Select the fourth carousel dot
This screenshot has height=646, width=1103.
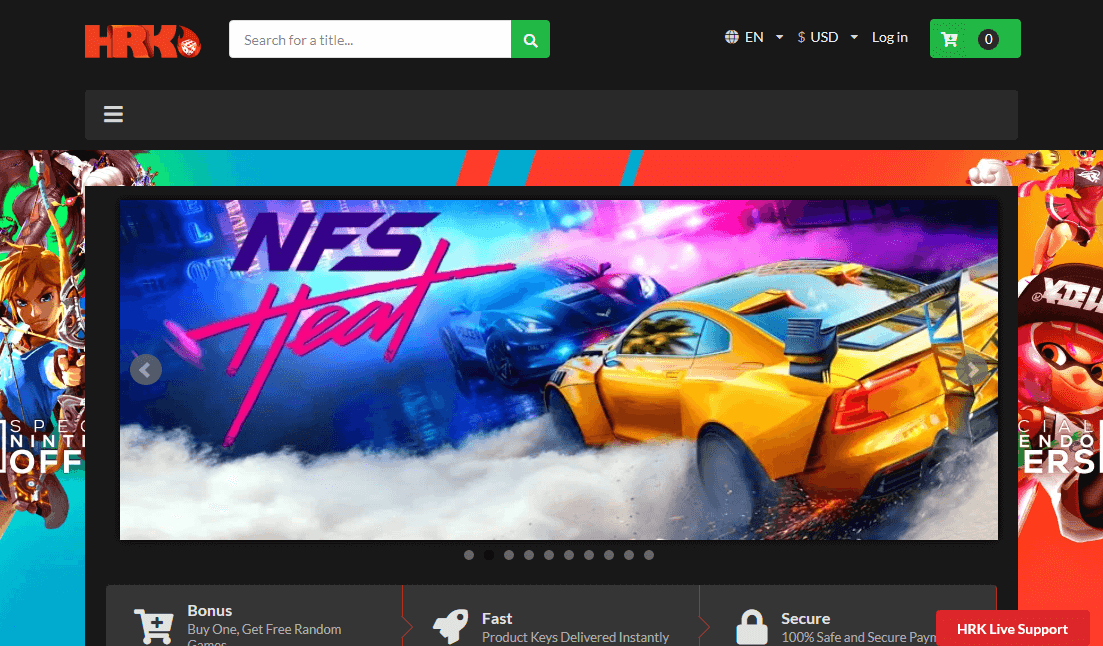tap(529, 555)
